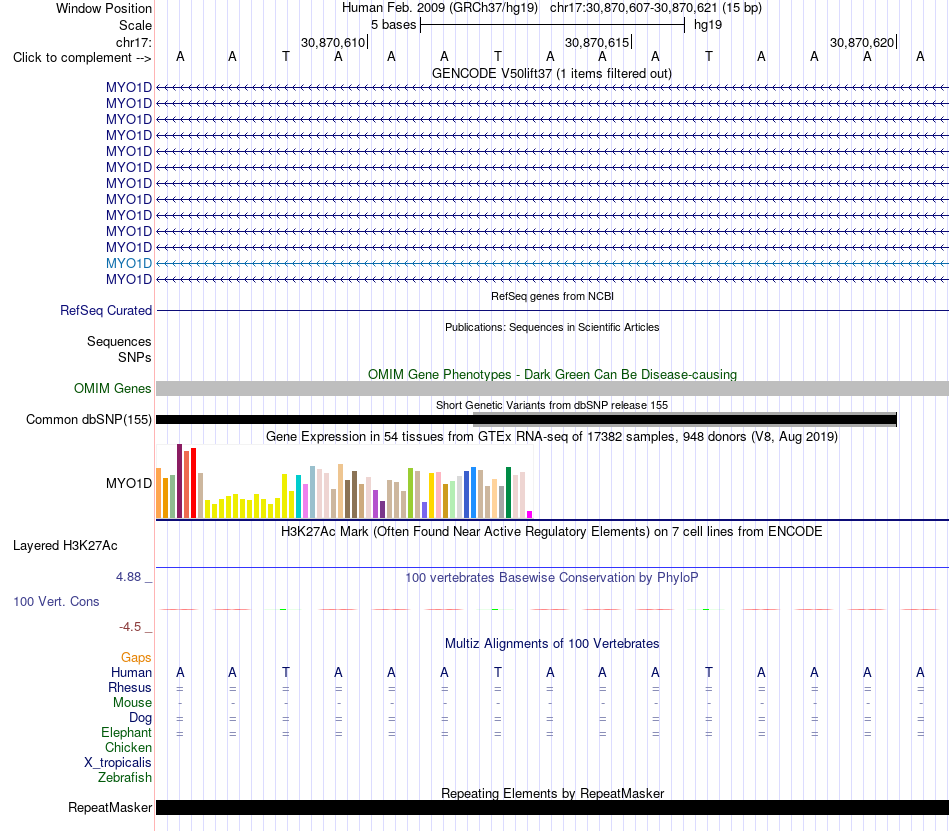Click the 'Sequences' track label
Image resolution: width=950 pixels, height=831 pixels.
tap(119, 342)
